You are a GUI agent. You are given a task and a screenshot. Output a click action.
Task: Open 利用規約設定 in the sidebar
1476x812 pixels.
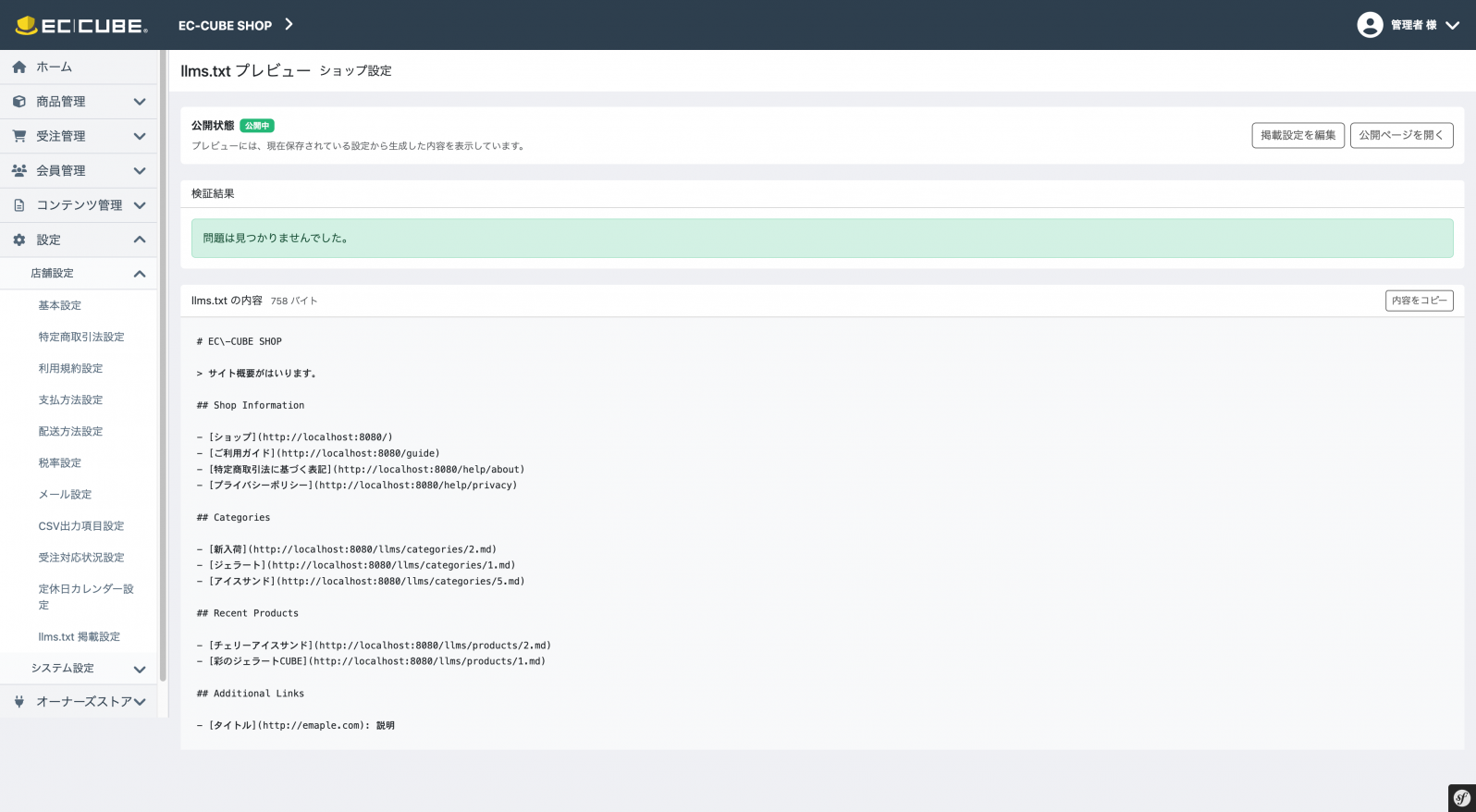click(x=70, y=368)
